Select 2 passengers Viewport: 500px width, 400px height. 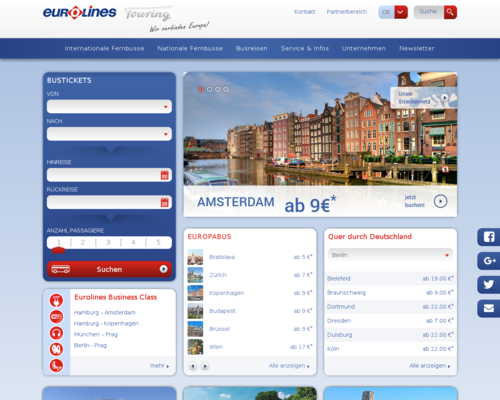click(83, 242)
